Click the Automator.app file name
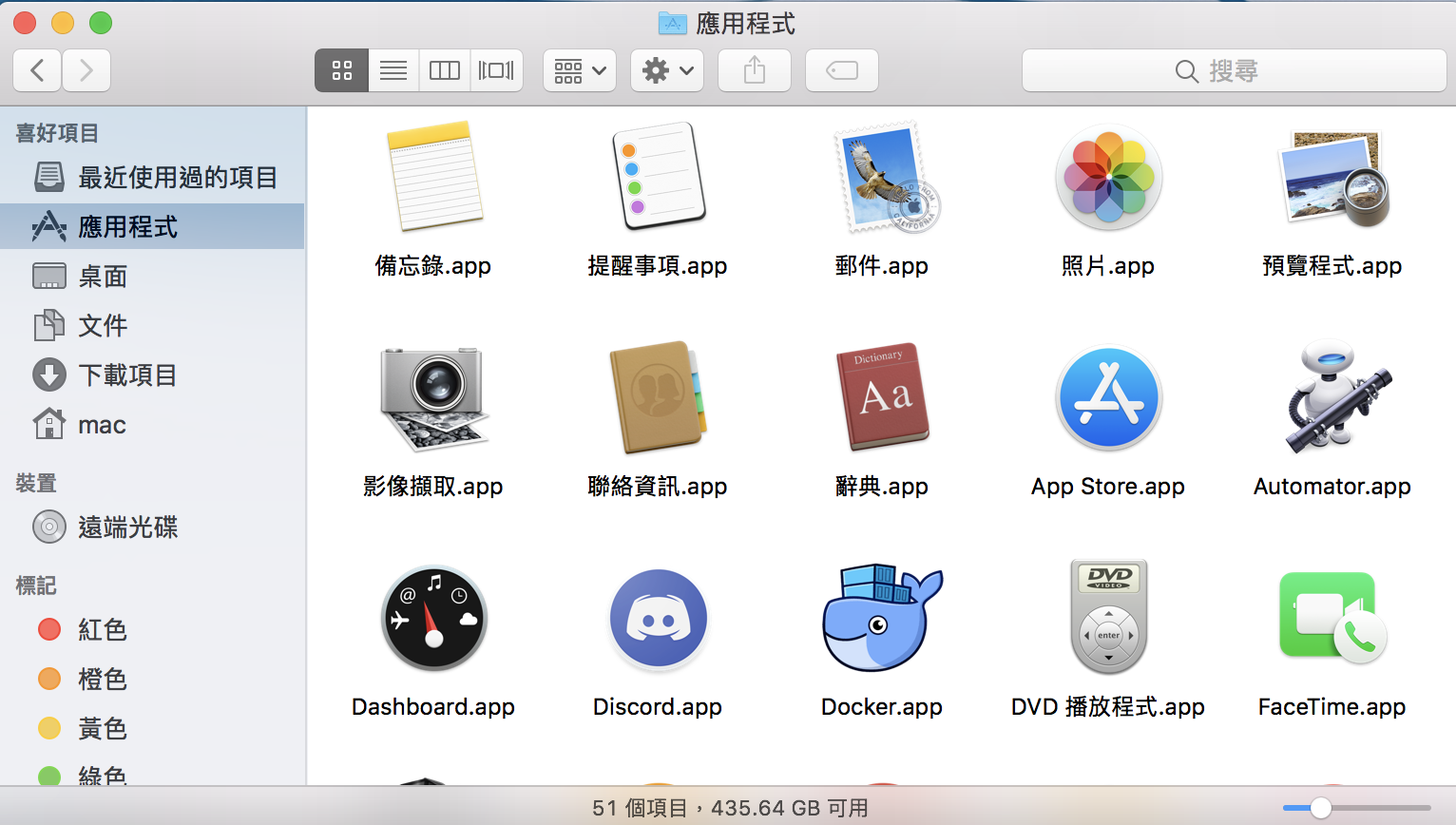This screenshot has width=1456, height=825. pyautogui.click(x=1332, y=487)
